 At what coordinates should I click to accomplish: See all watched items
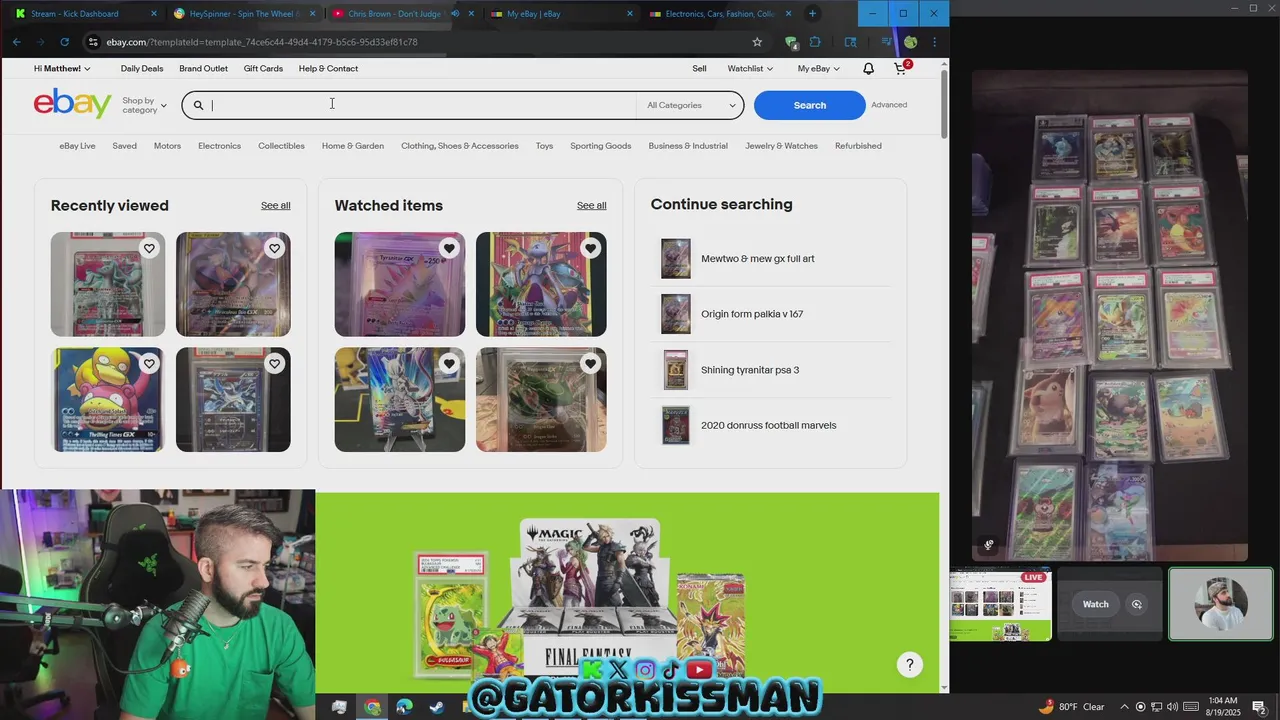point(591,206)
